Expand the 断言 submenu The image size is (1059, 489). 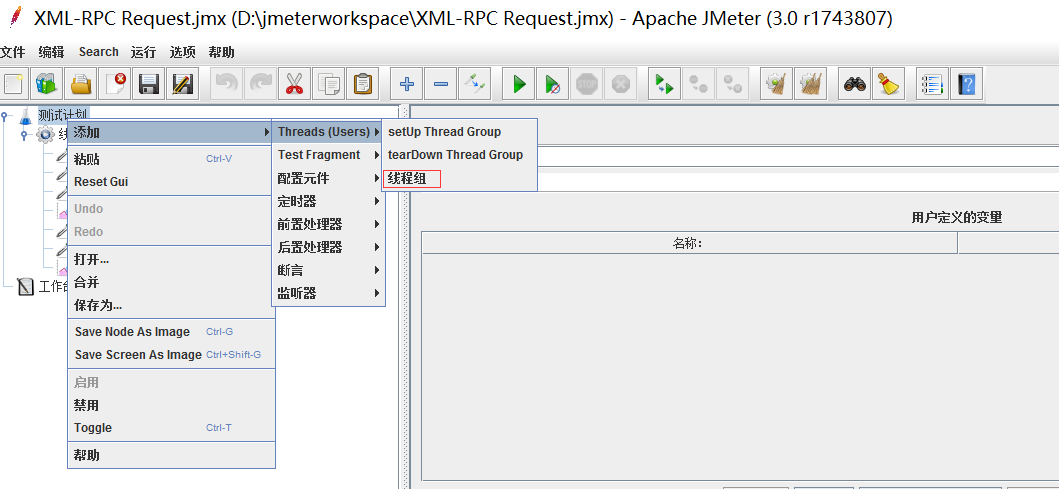pos(328,270)
